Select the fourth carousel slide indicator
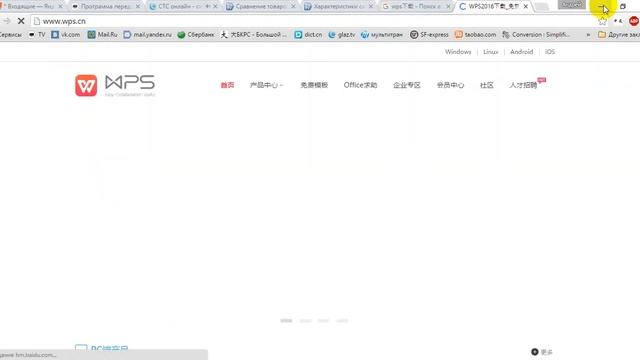The height and width of the screenshot is (360, 640). coord(342,320)
